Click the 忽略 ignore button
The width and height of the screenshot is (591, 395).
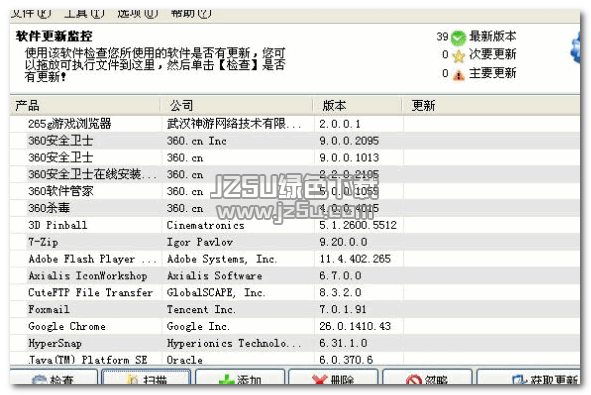pyautogui.click(x=427, y=377)
